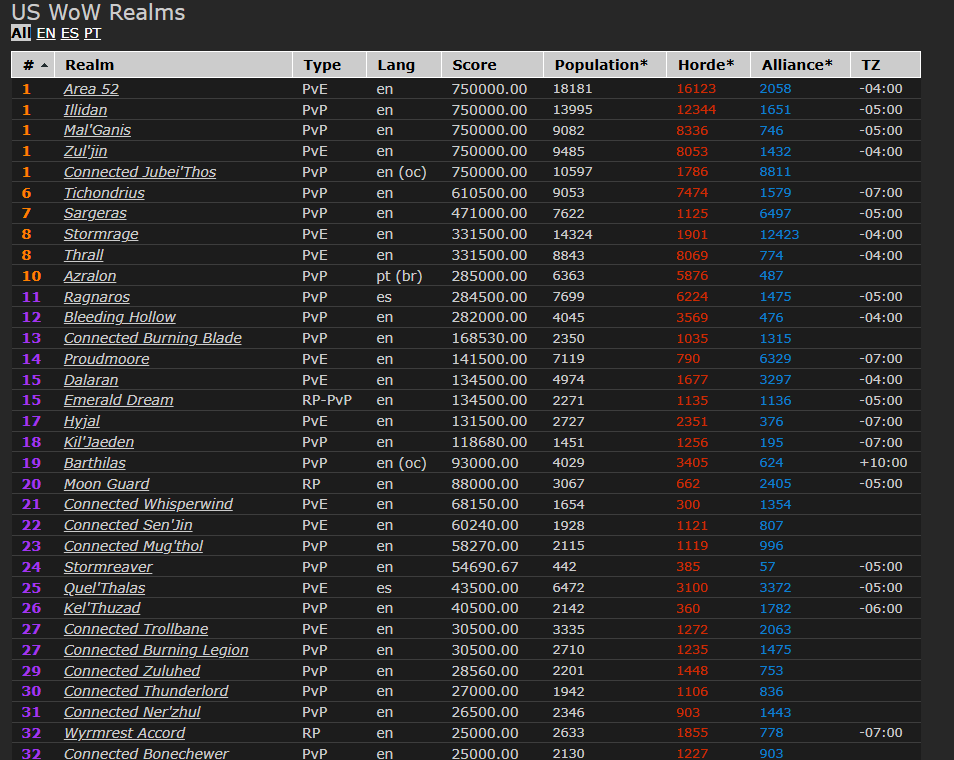This screenshot has width=954, height=760.
Task: Open the Barthilas realm link
Action: click(x=95, y=463)
